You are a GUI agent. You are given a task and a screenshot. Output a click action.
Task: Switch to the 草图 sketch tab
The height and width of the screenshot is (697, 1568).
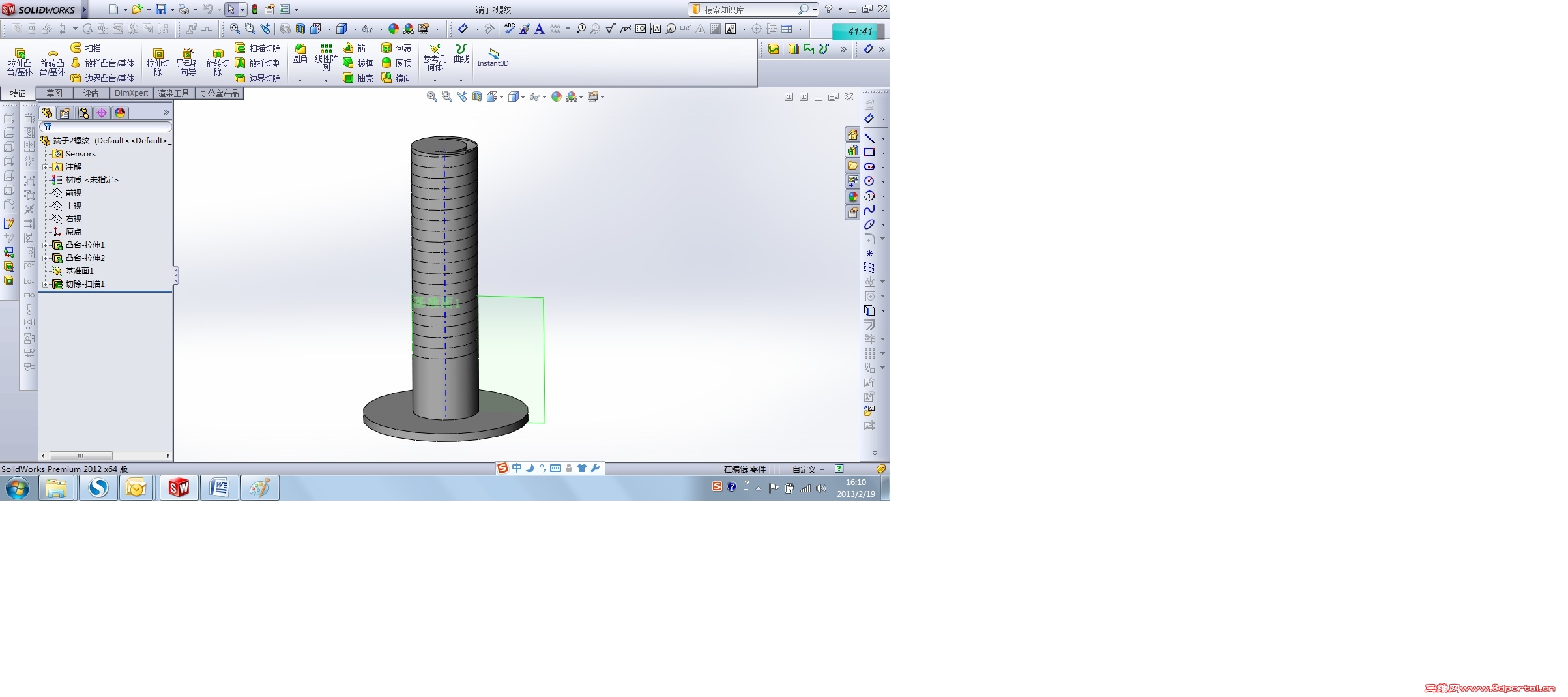pyautogui.click(x=54, y=93)
